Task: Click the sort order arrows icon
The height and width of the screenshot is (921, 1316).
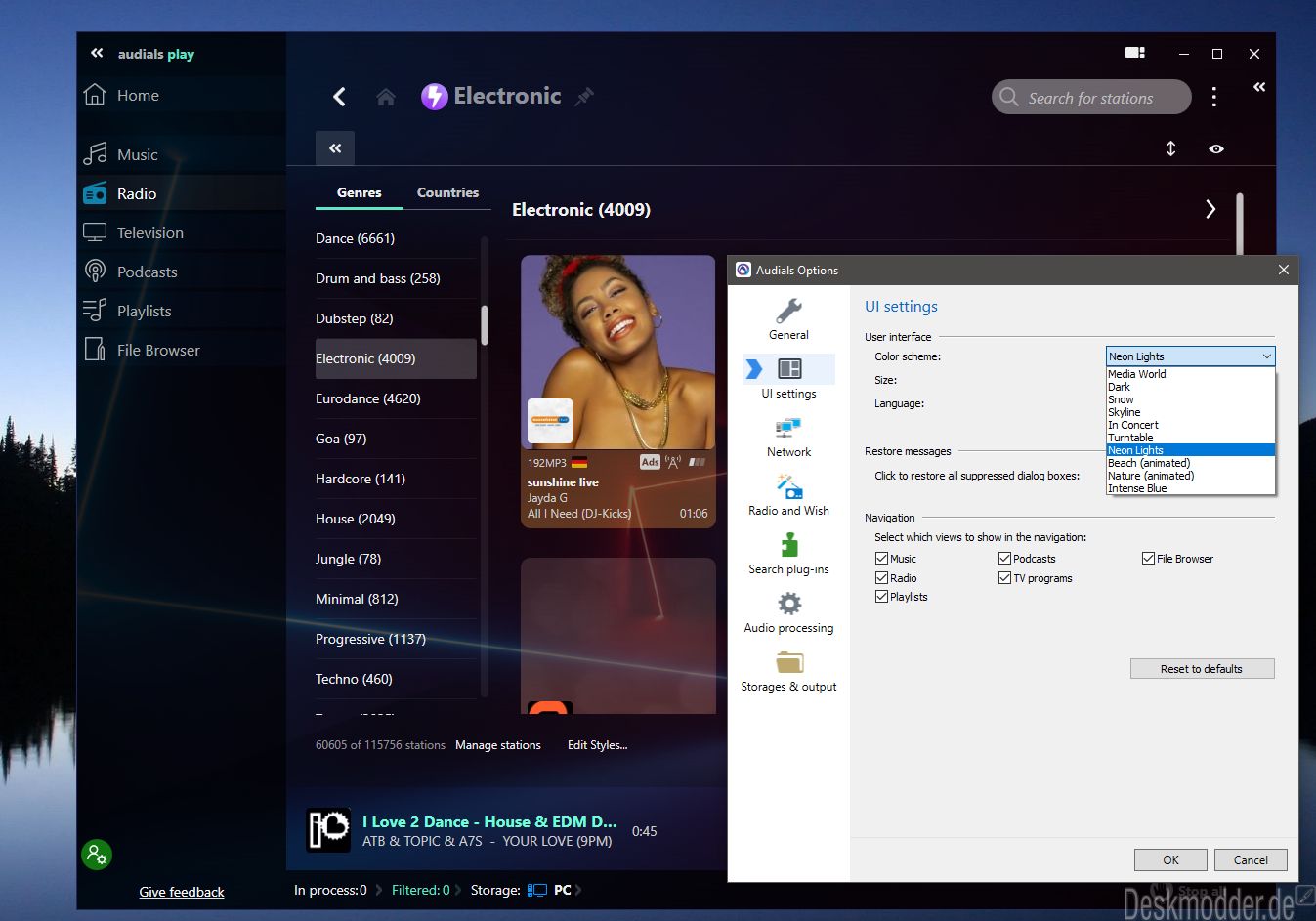Action: coord(1170,148)
